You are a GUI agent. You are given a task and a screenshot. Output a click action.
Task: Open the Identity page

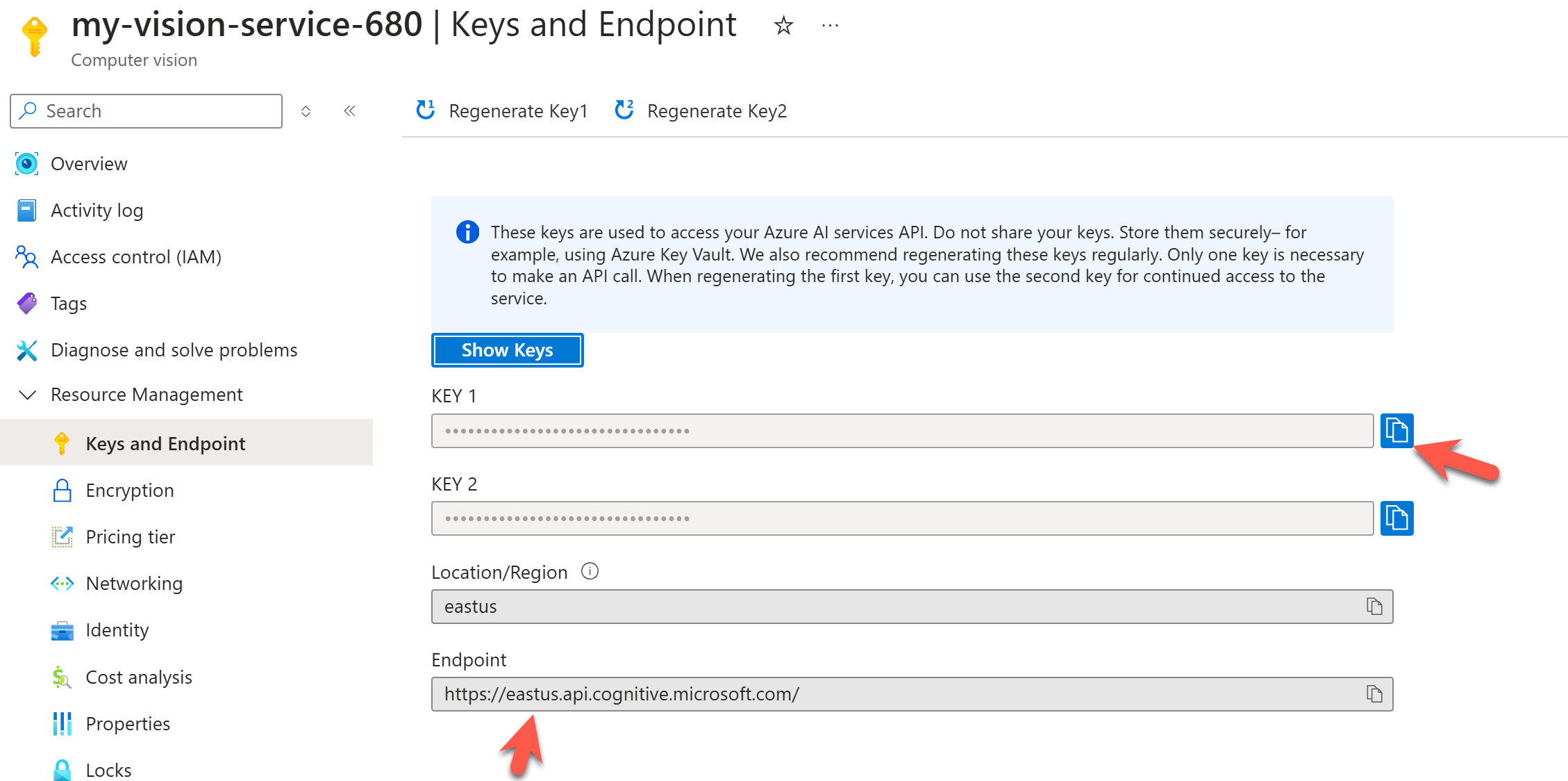[x=117, y=630]
